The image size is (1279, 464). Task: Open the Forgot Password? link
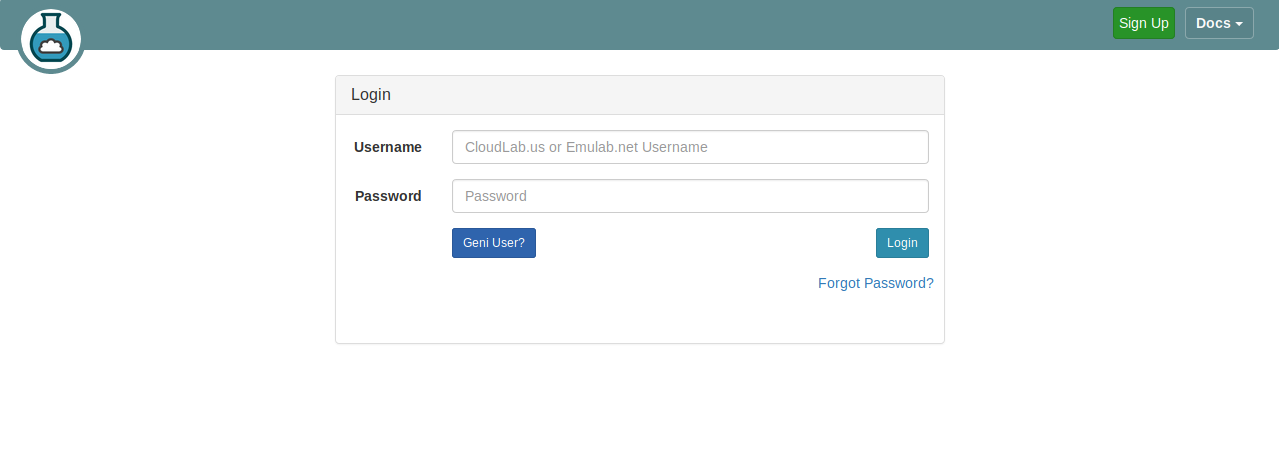875,283
